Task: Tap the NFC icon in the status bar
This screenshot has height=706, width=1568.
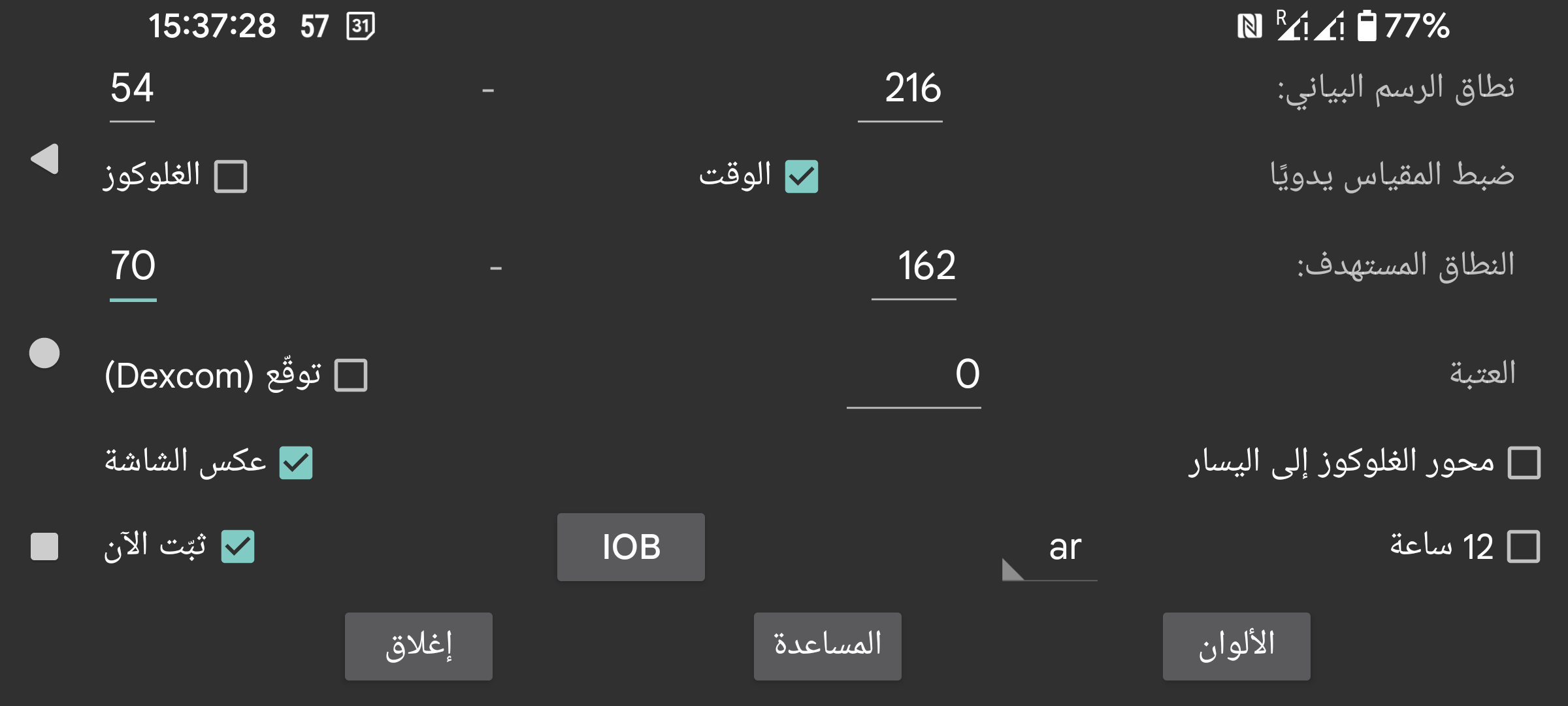Action: click(1250, 27)
